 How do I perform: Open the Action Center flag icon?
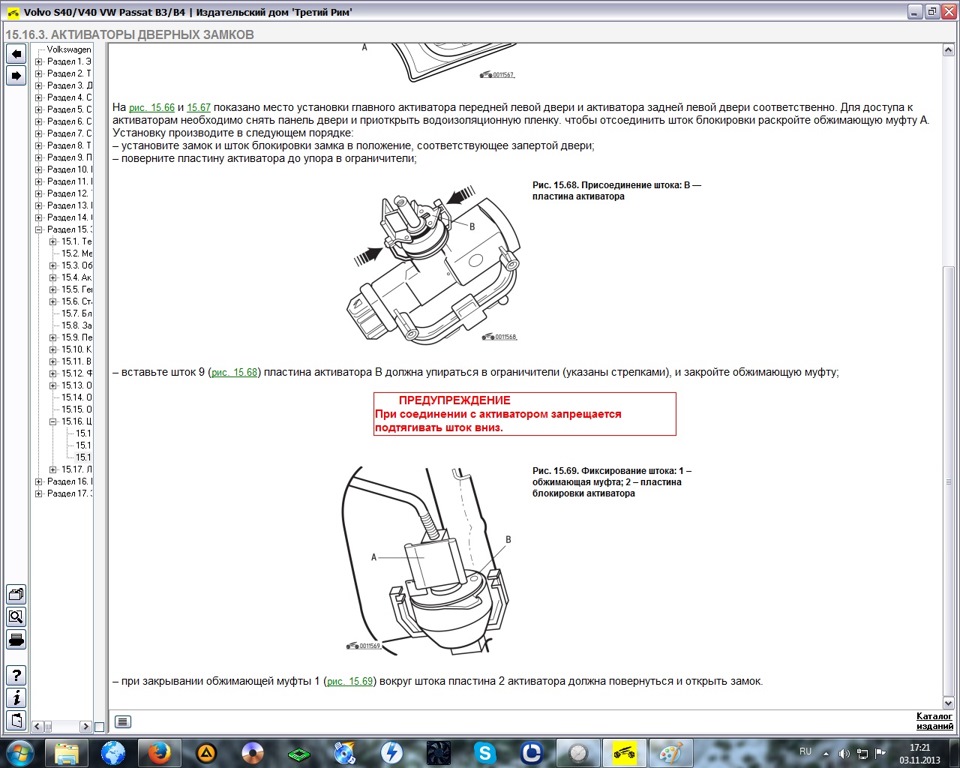(880, 753)
